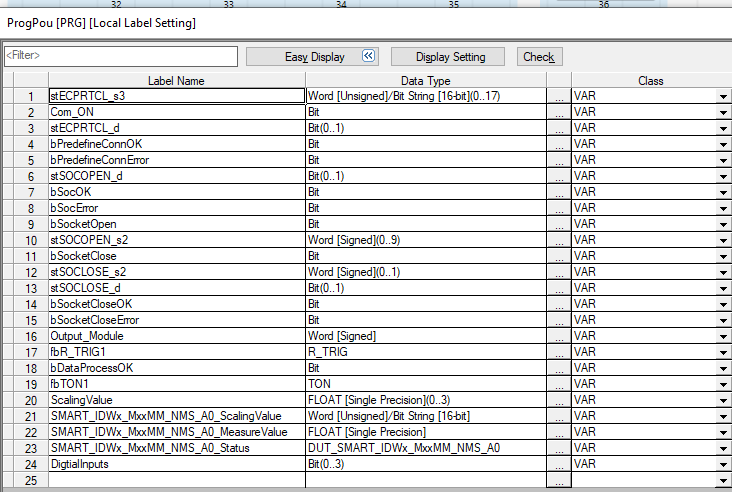Click data type Word [Unsigned]/Bit String [16-bit](0..17)
The height and width of the screenshot is (492, 732).
[x=426, y=96]
